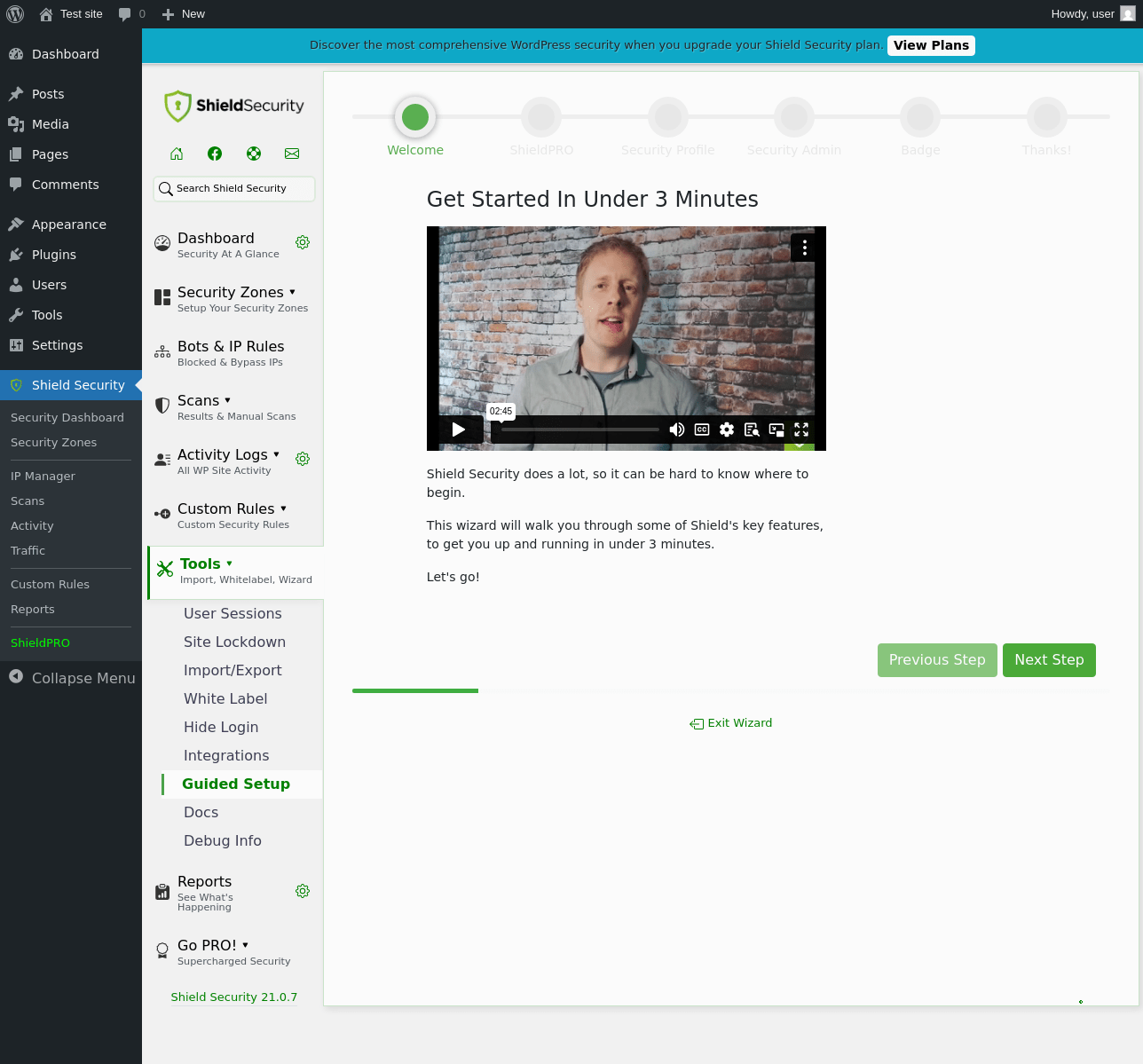Toggle closed captions on the video
Image resolution: width=1143 pixels, height=1064 pixels.
tap(702, 430)
